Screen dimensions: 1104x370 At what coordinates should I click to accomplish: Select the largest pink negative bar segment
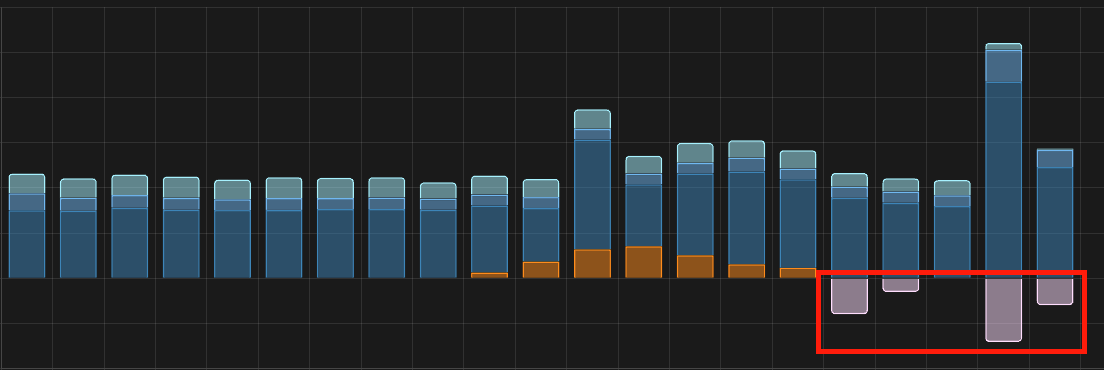pos(1003,310)
